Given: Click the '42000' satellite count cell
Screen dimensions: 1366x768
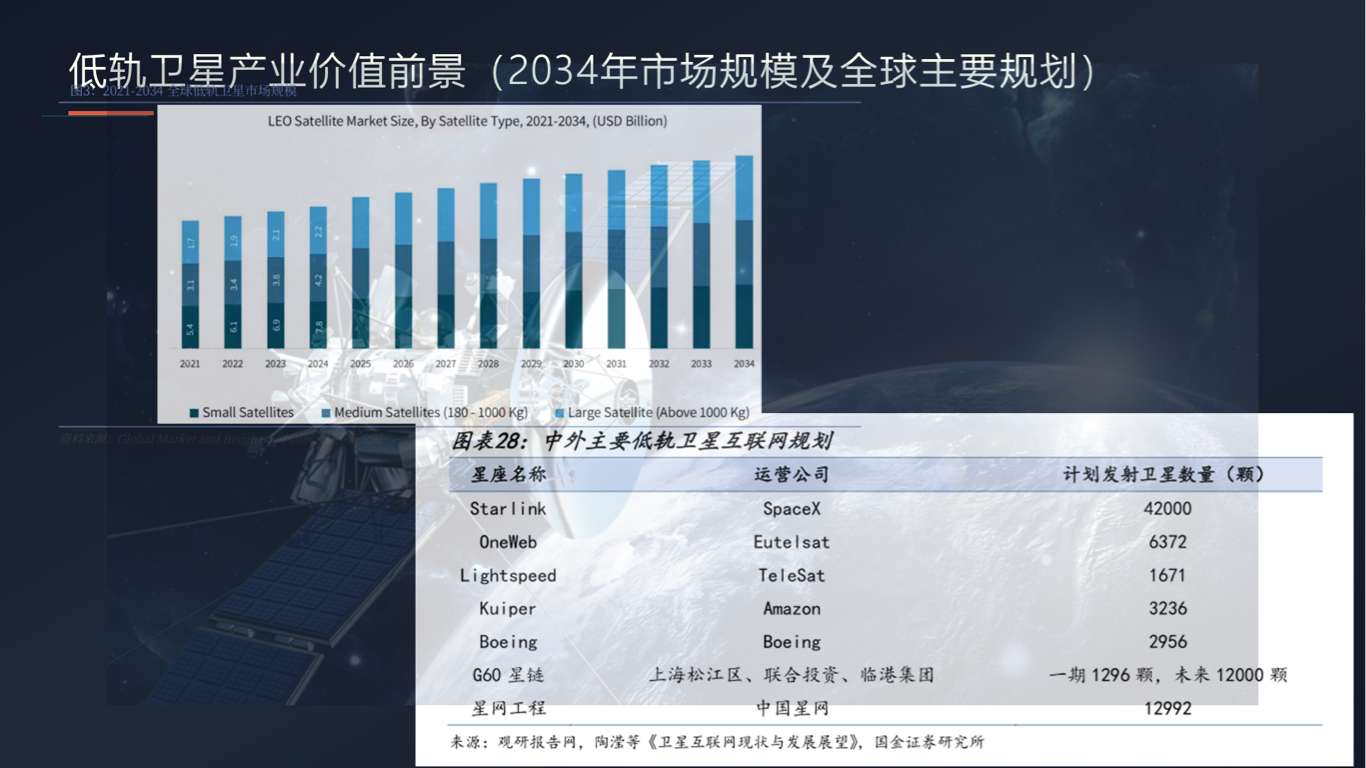Looking at the screenshot, I should click(x=1167, y=509).
